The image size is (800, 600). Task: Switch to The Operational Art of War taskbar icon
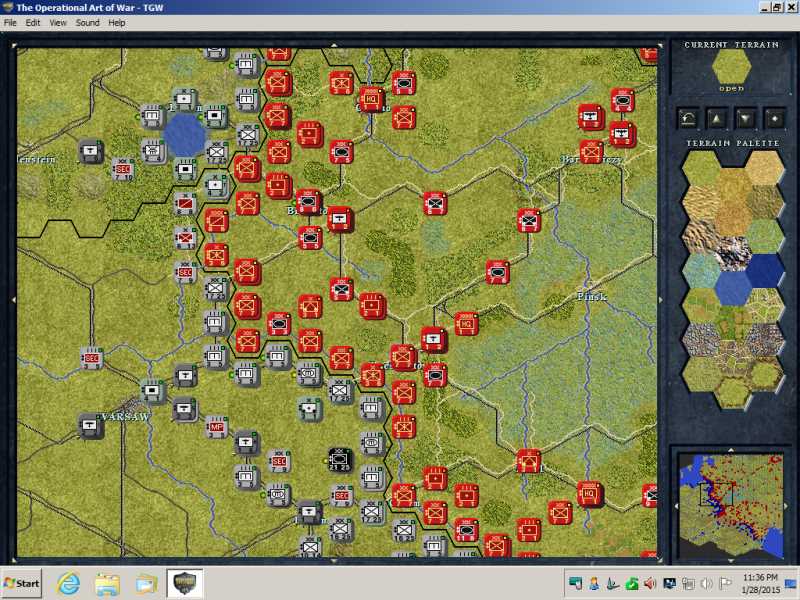pos(185,583)
